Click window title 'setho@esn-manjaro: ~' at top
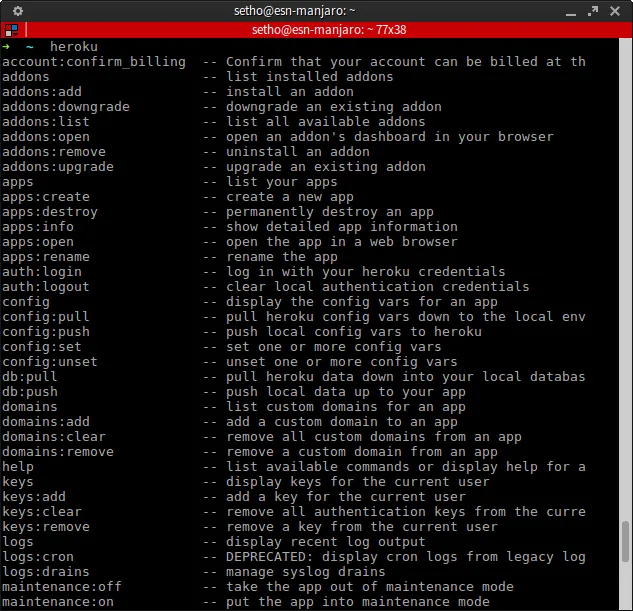Screen dimensions: 633x611 click(295, 11)
